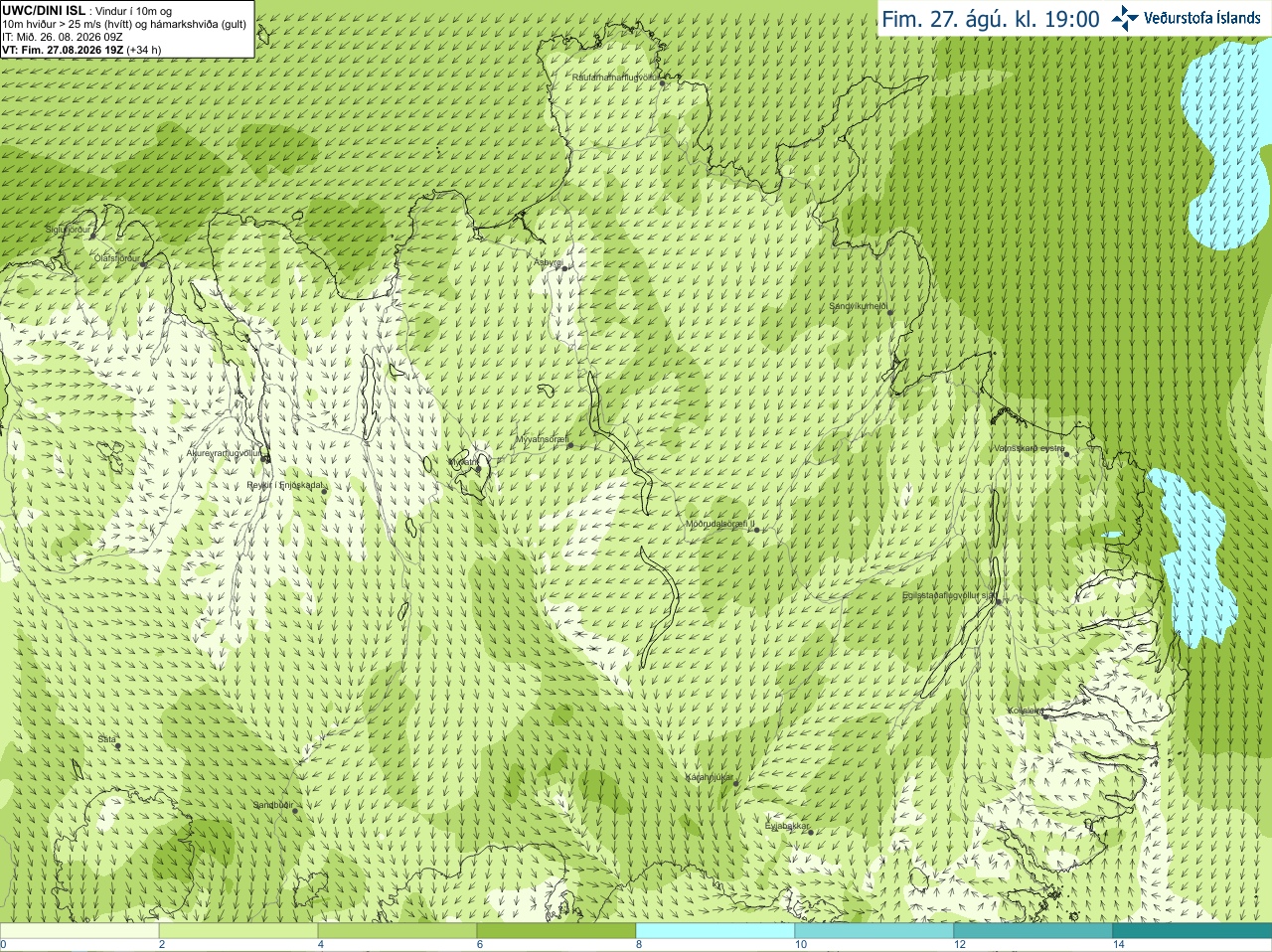This screenshot has width=1272, height=952.
Task: Click the Mývatn station label
Action: click(x=464, y=462)
